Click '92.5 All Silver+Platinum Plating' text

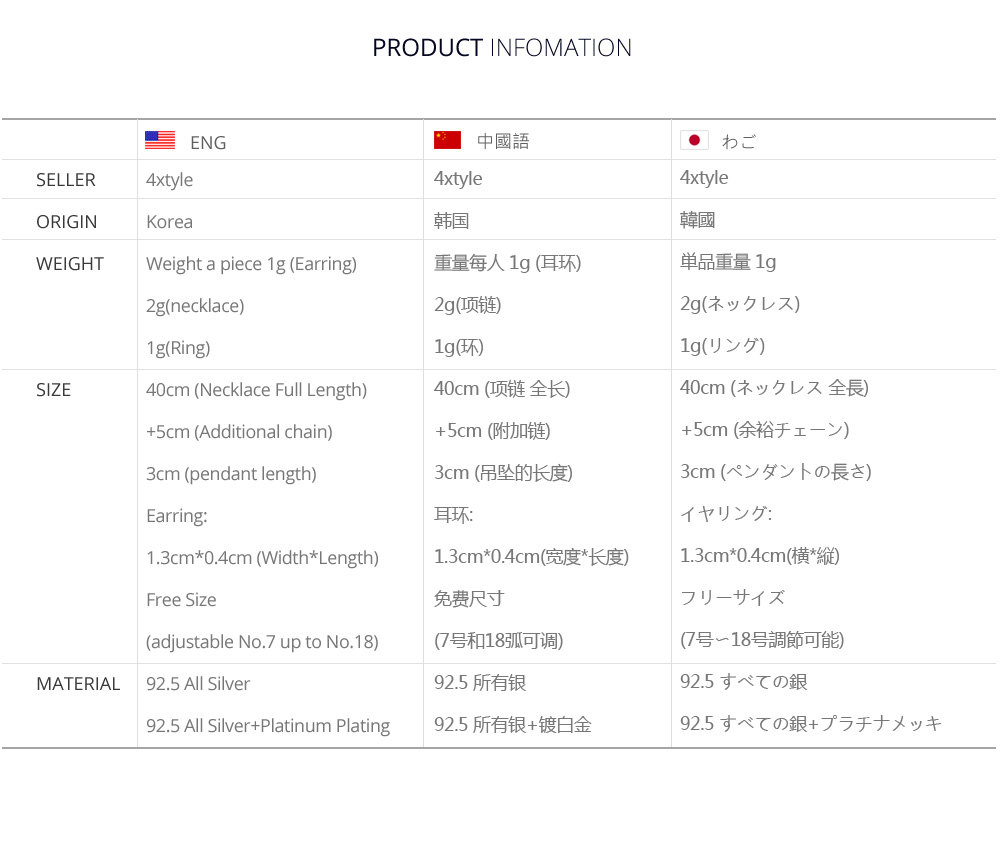click(x=268, y=726)
